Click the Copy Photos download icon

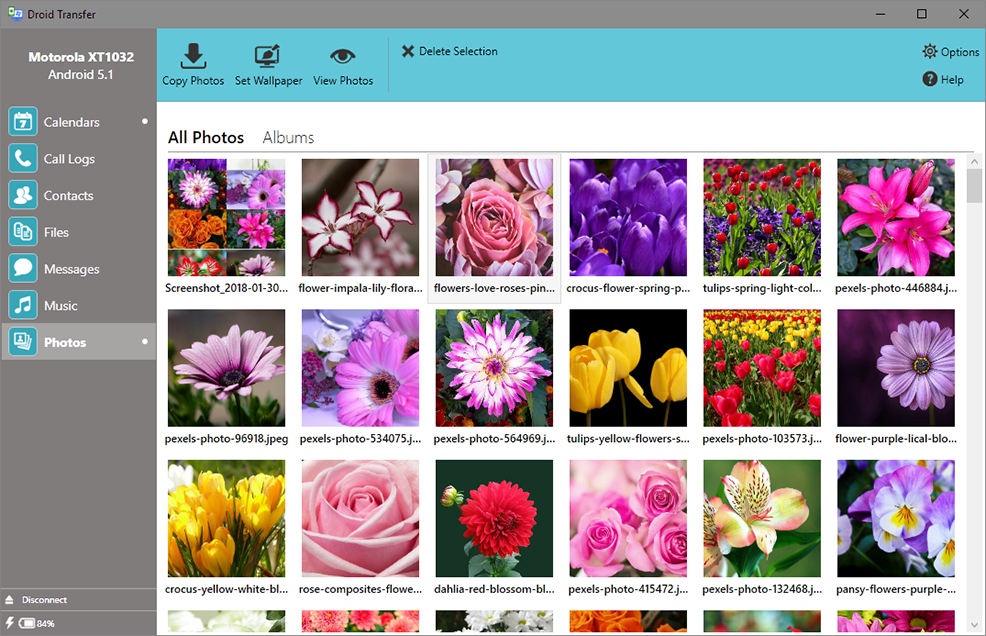(193, 56)
